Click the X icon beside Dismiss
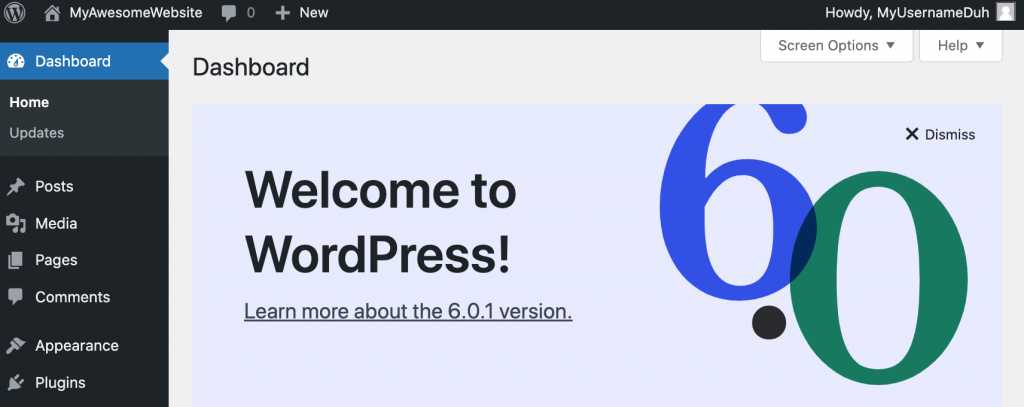Screen dimensions: 1024x407 (x=912, y=135)
